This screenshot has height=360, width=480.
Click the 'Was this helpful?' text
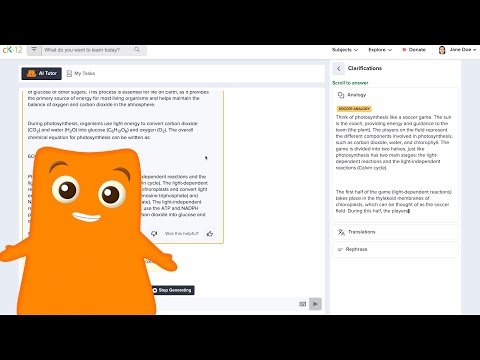(182, 234)
